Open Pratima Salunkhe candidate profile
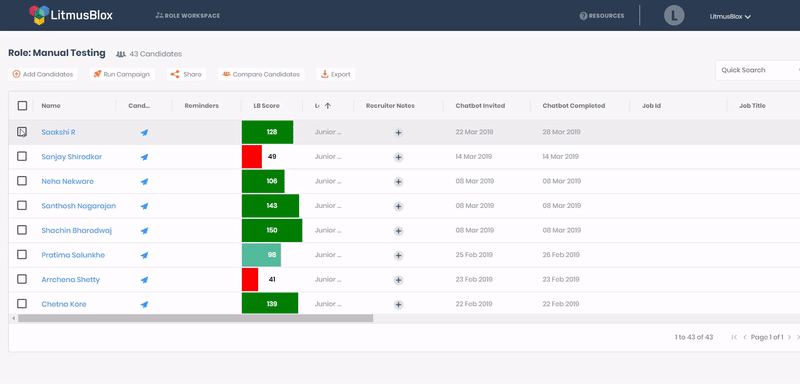Viewport: 800px width, 384px height. pos(73,254)
